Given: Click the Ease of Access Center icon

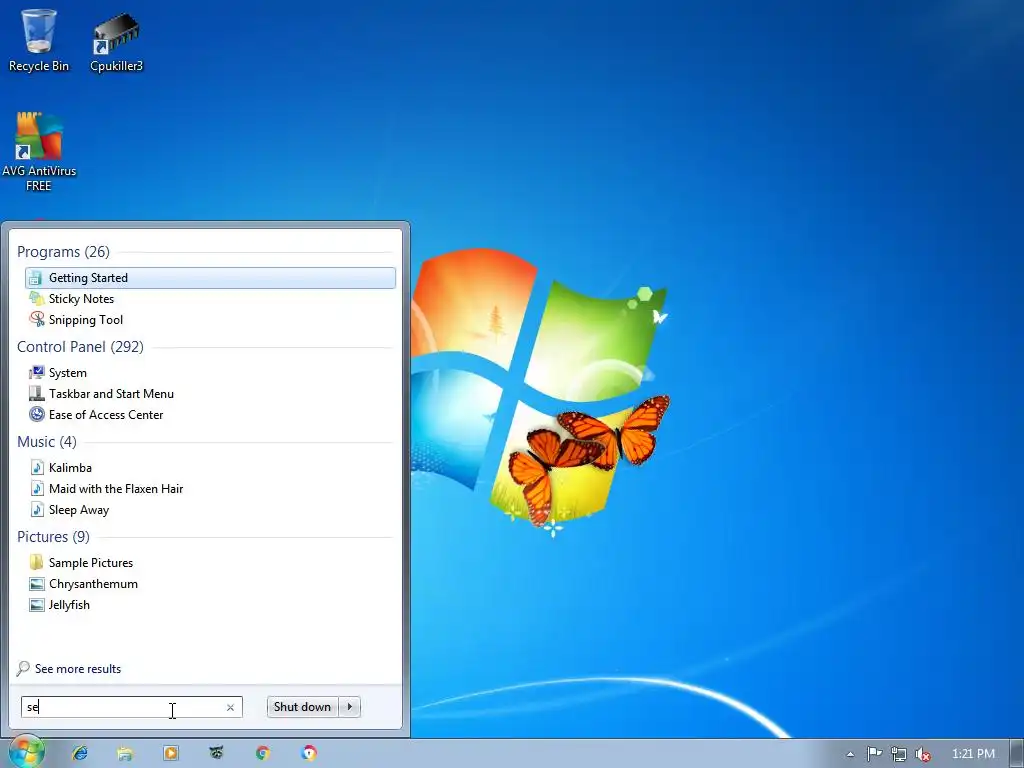Looking at the screenshot, I should (37, 414).
